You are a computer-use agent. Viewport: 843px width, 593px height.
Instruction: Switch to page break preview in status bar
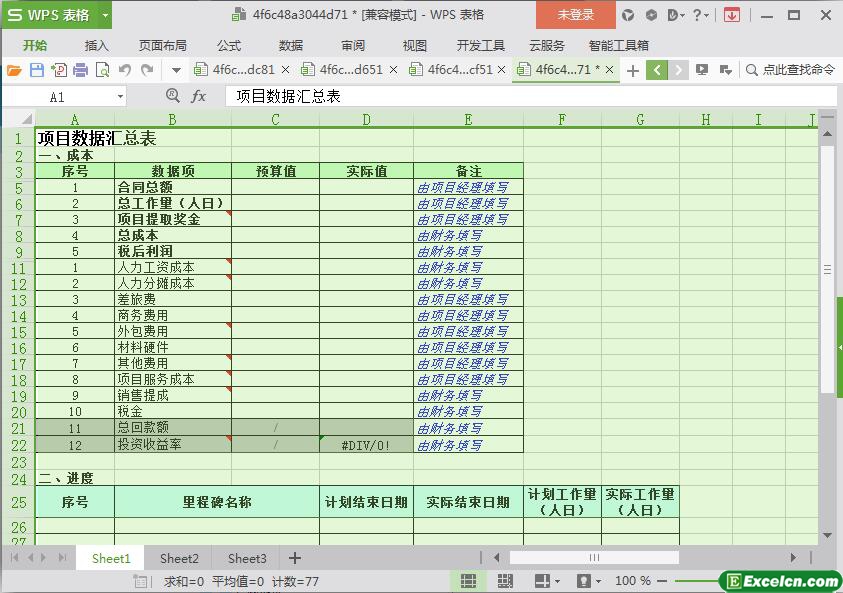tap(504, 581)
